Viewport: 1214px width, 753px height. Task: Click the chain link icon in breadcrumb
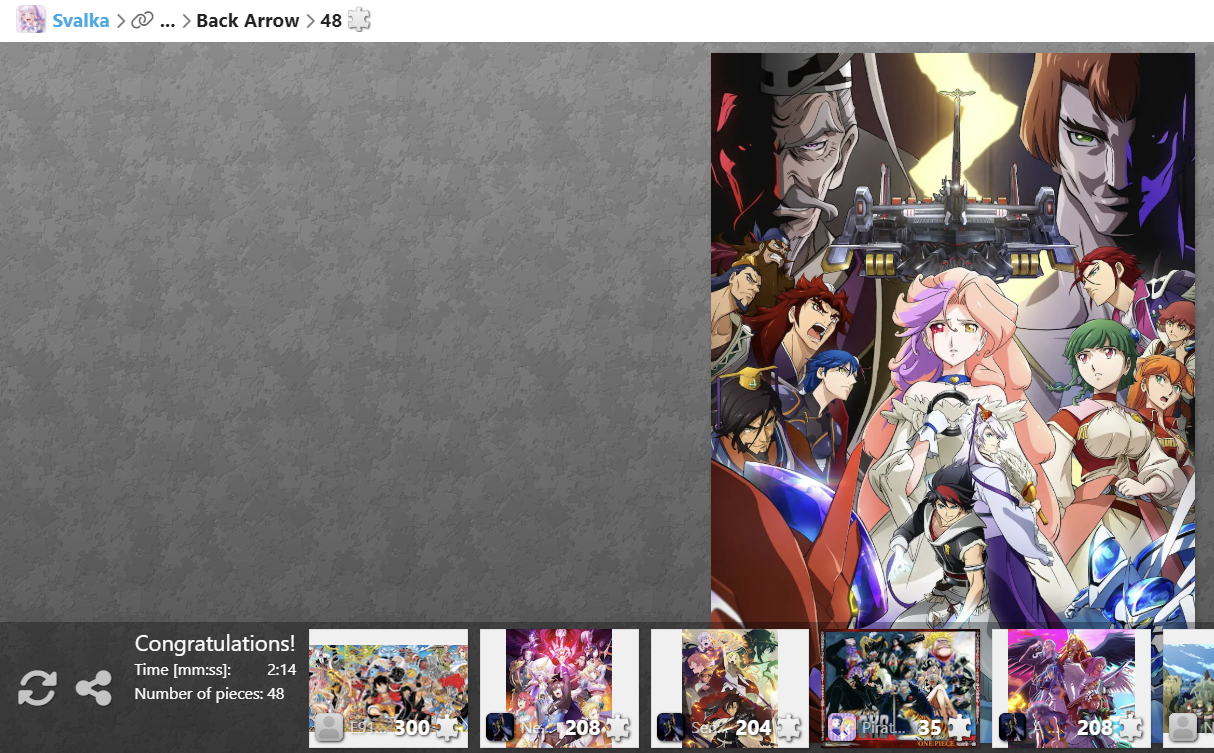point(142,20)
